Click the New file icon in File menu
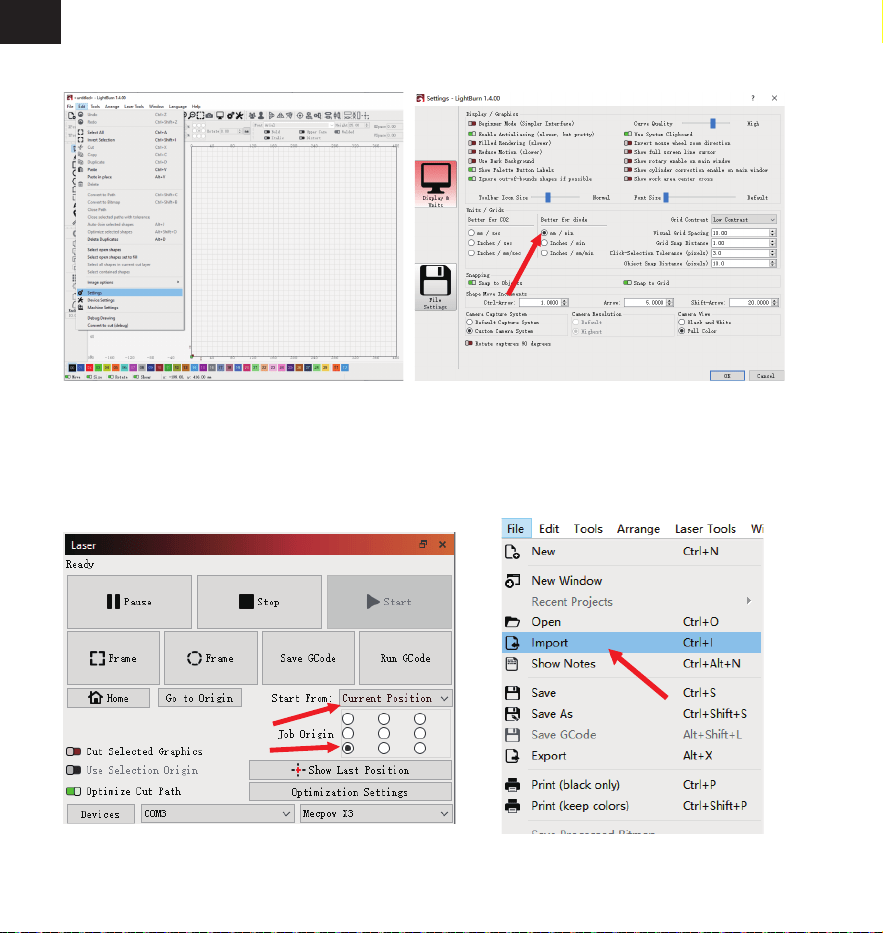The image size is (883, 933). [x=512, y=552]
